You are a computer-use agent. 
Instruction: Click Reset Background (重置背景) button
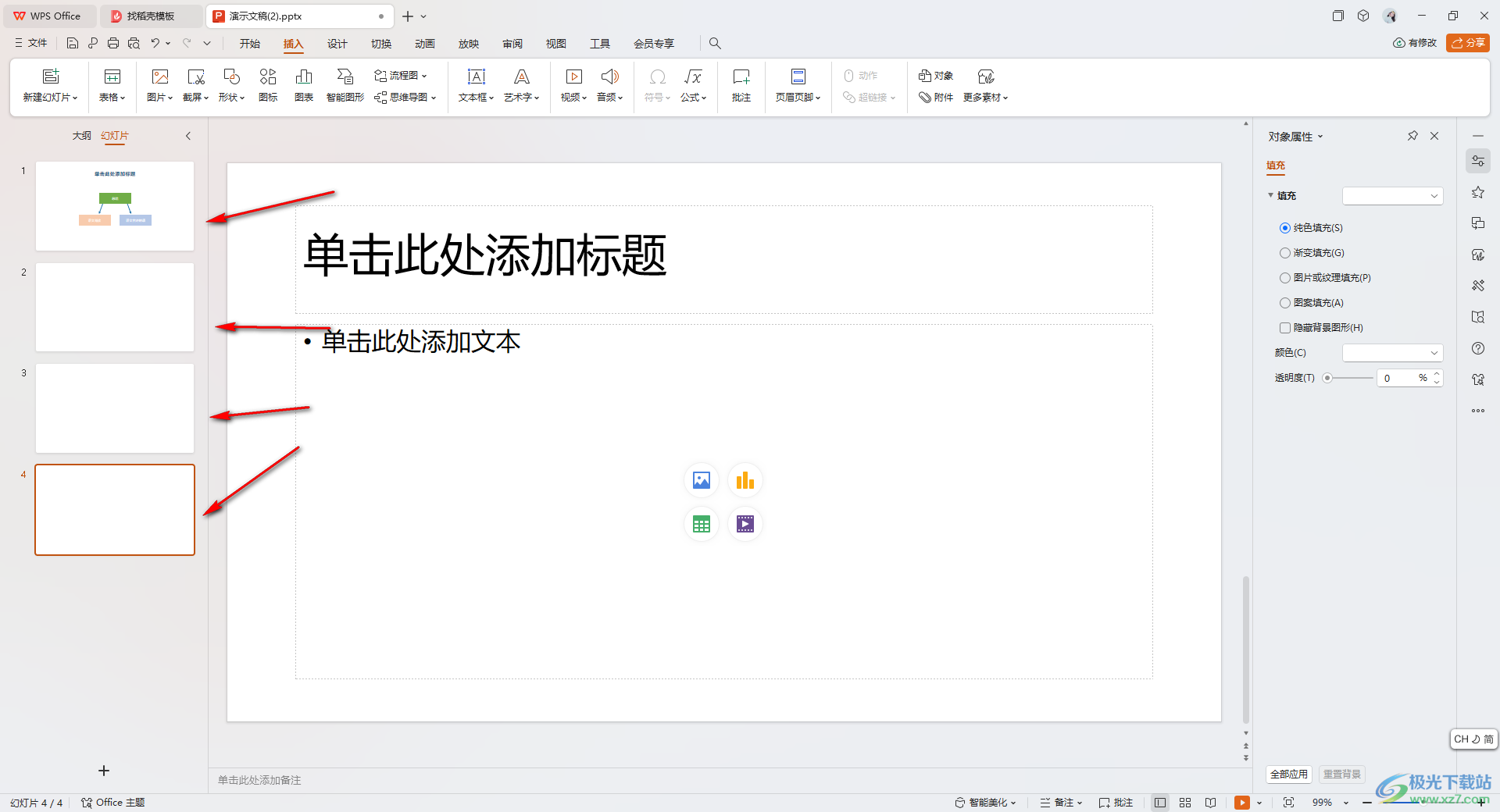[1342, 774]
